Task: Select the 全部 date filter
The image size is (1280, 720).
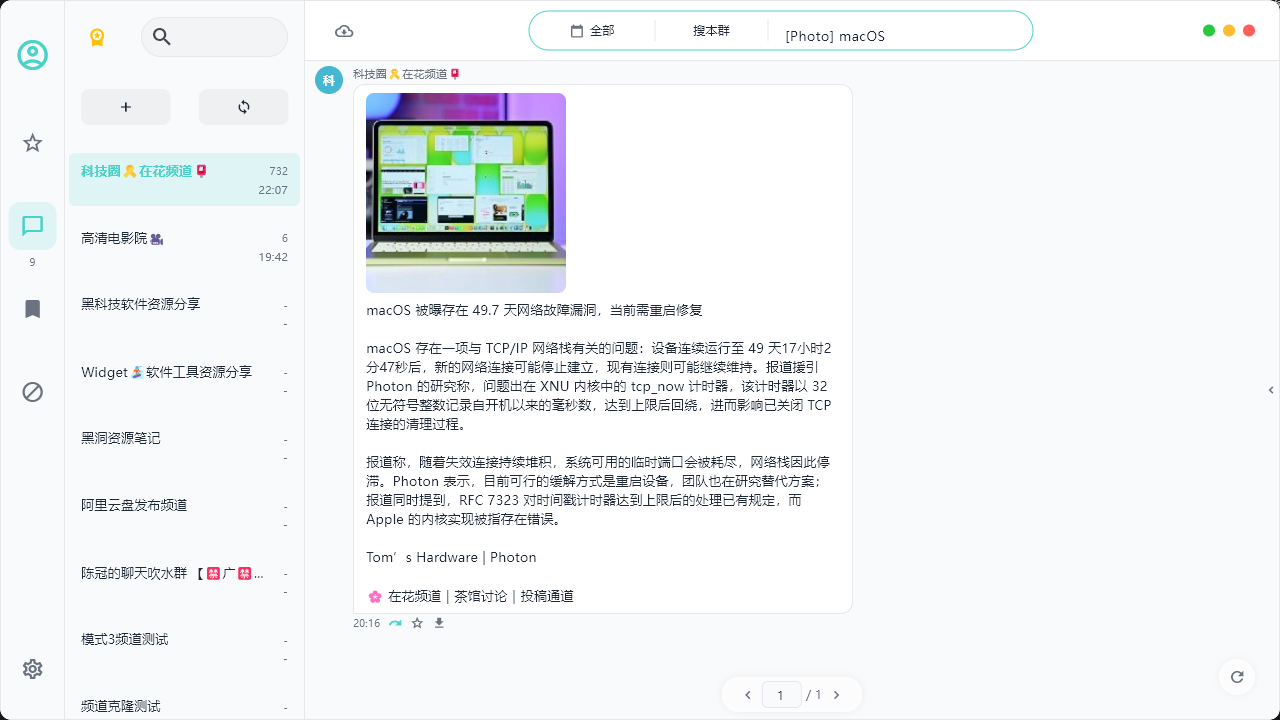Action: pos(602,31)
